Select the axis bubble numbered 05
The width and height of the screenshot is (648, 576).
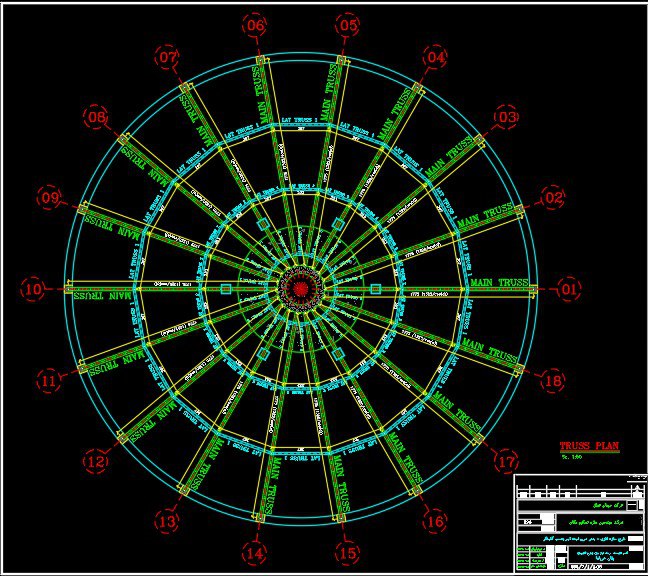pyautogui.click(x=347, y=25)
